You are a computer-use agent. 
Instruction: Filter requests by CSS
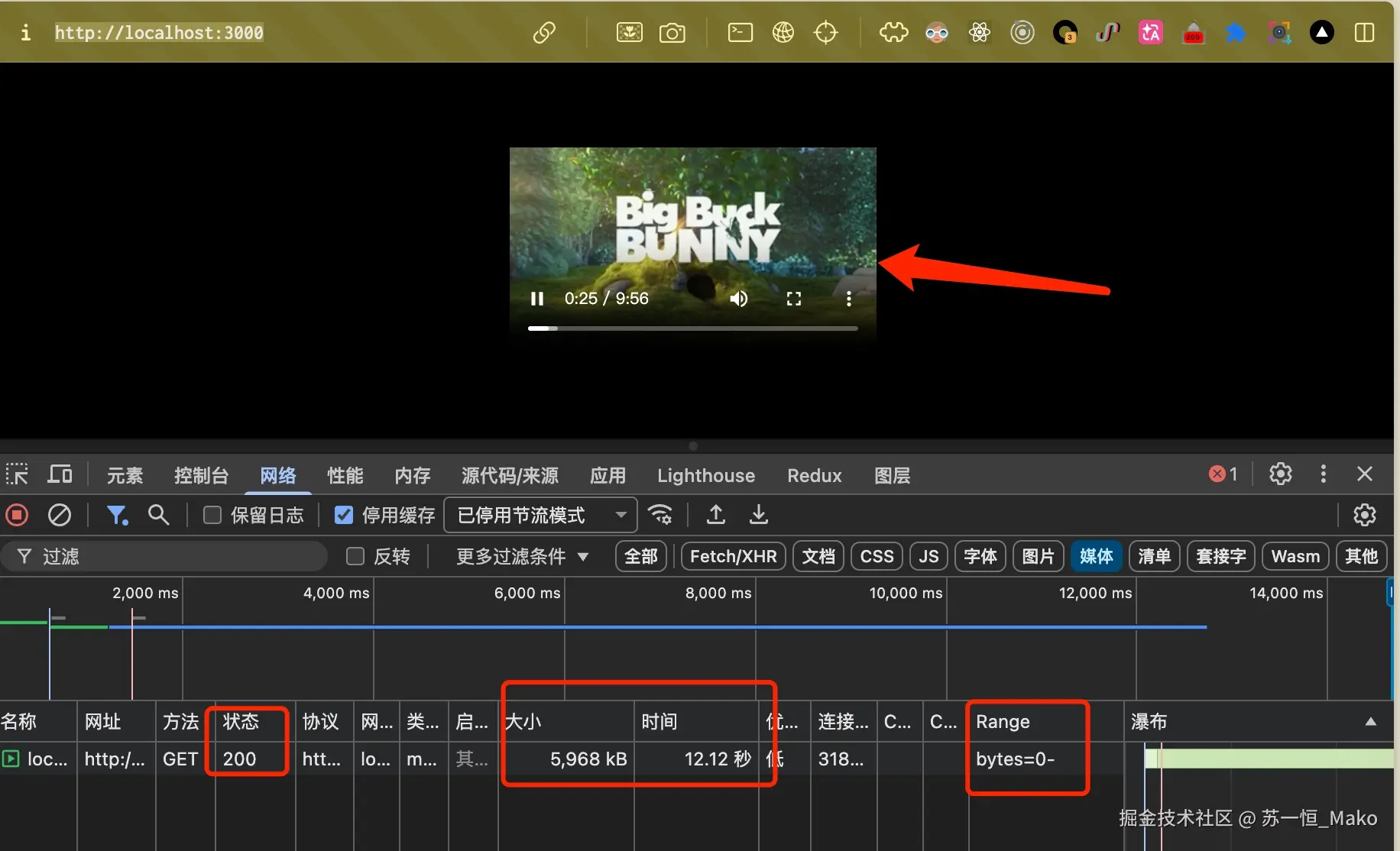tap(877, 556)
